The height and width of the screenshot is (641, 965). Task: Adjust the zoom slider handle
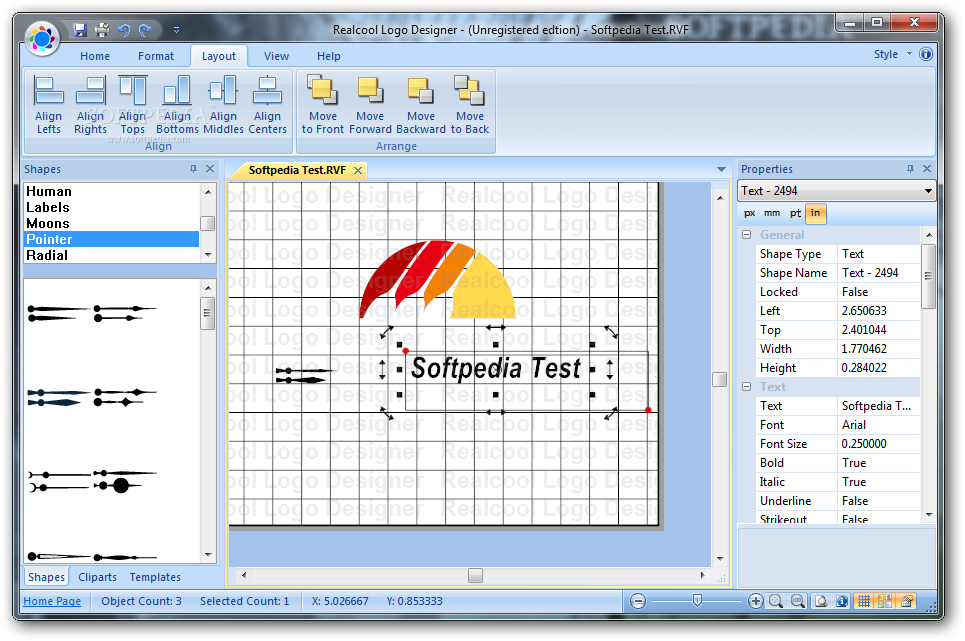697,600
